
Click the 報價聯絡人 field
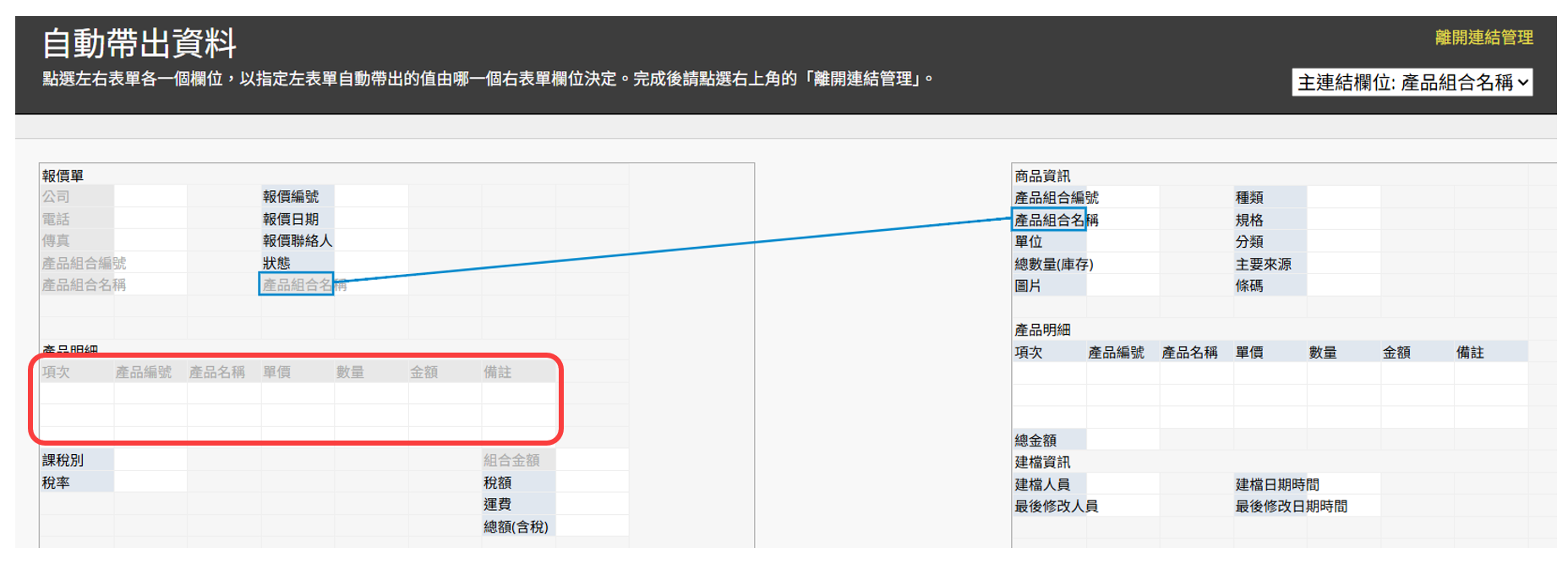(x=298, y=241)
